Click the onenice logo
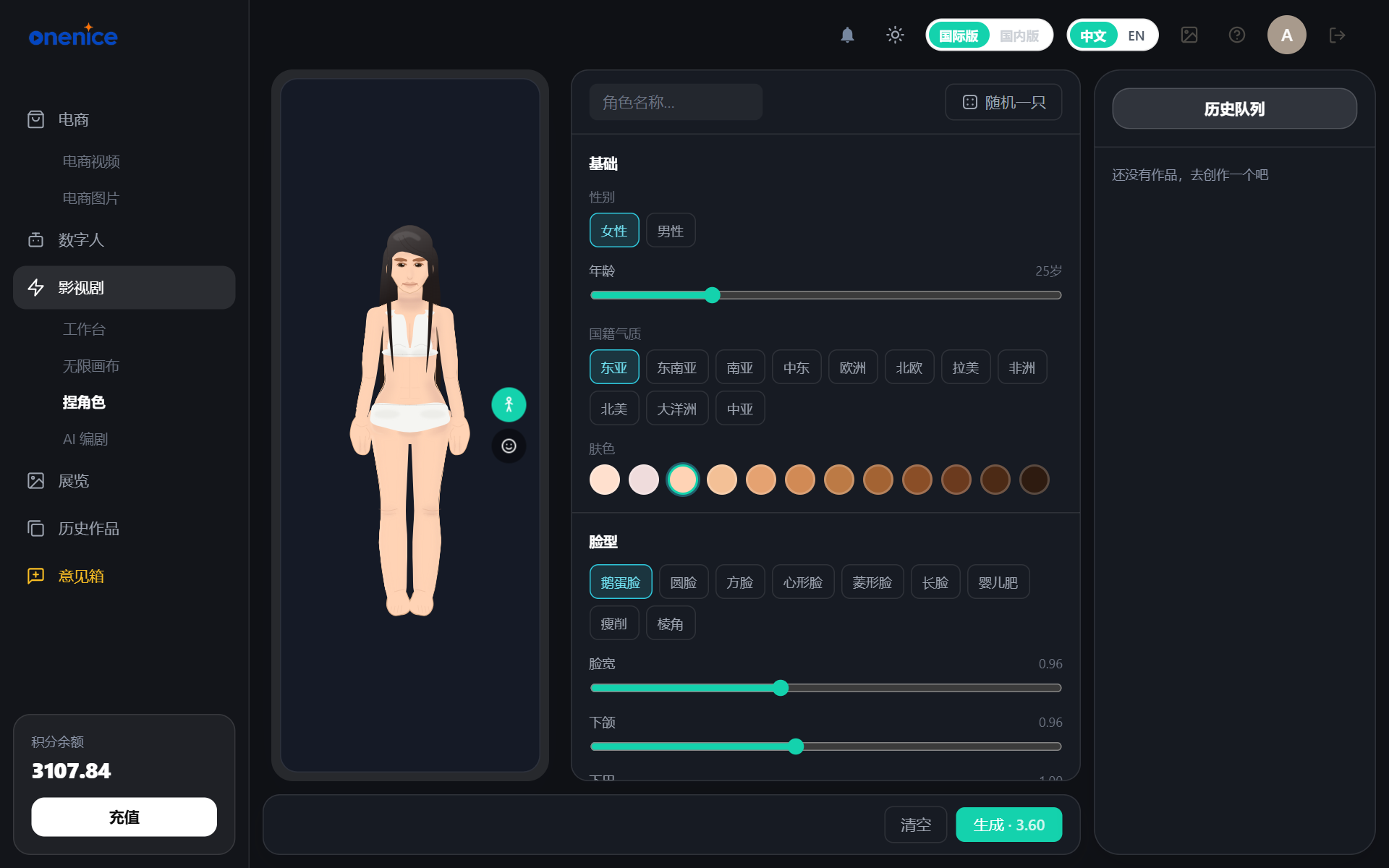Screen dimensions: 1389x868 [x=73, y=35]
